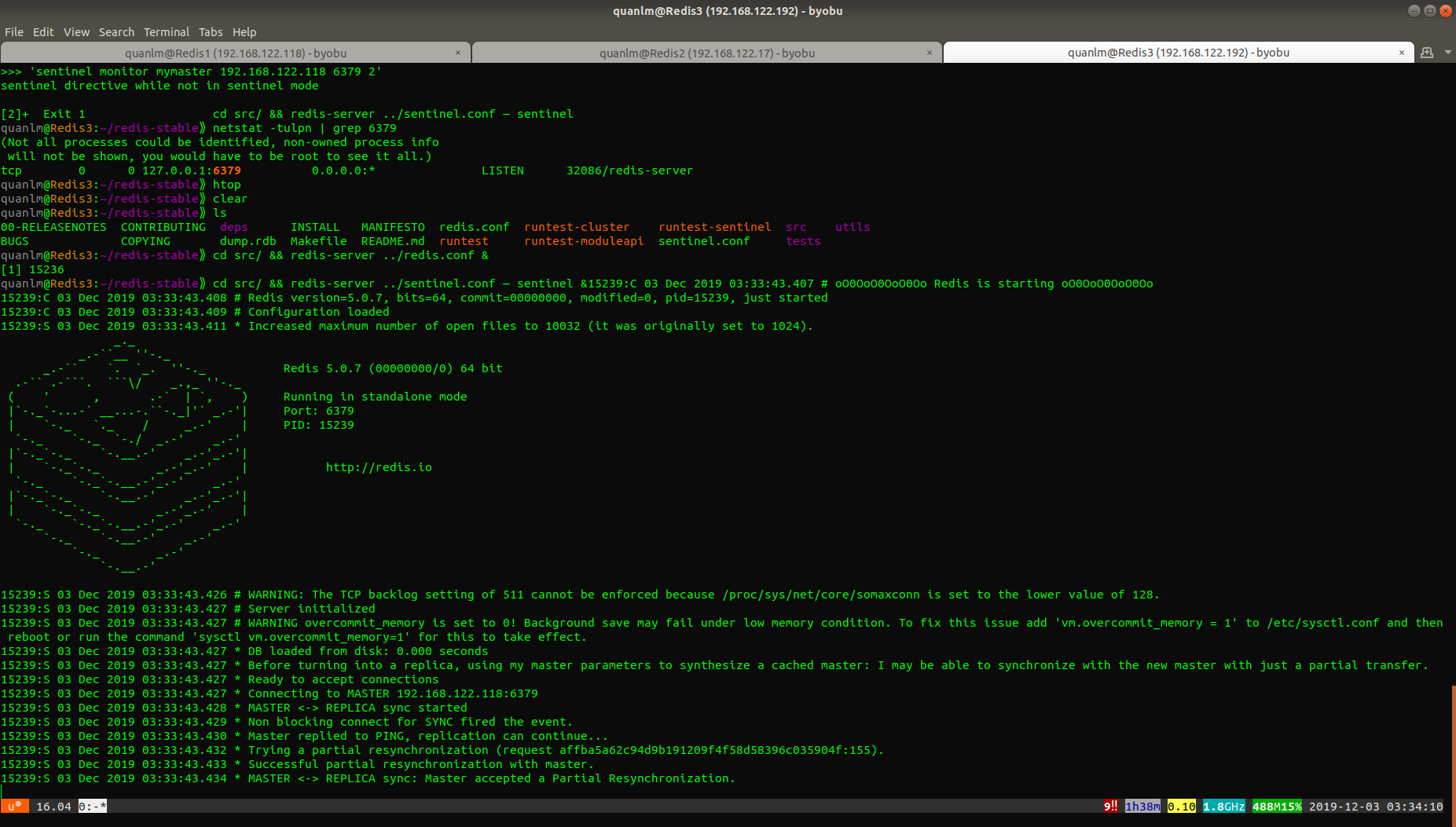The height and width of the screenshot is (827, 1456).
Task: Click the highlighted '6379' port in netstat row
Action: point(227,170)
